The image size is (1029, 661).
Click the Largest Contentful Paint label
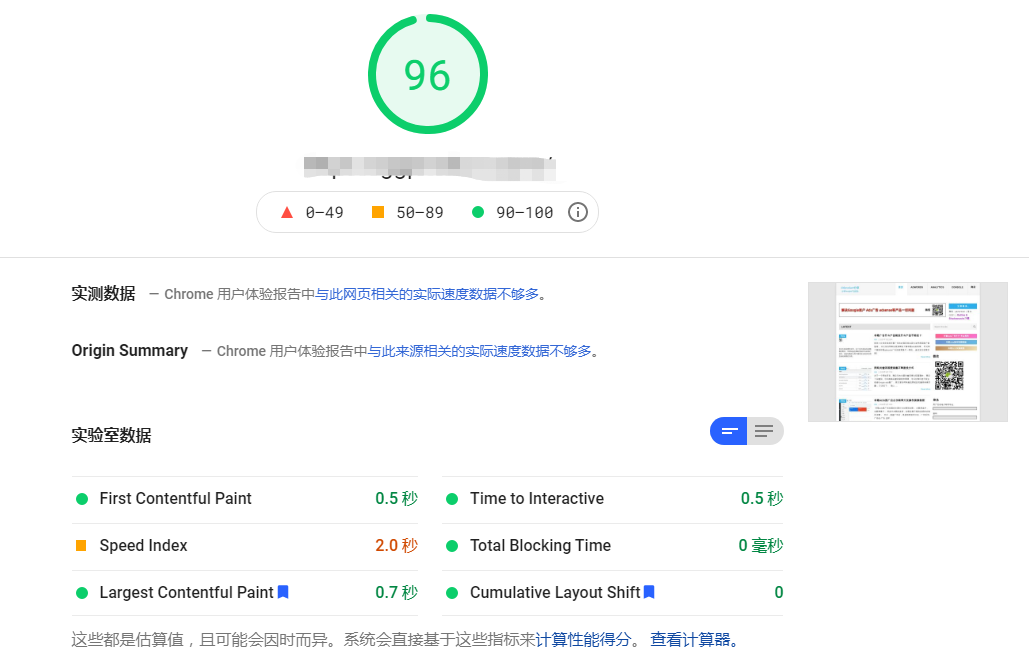186,592
